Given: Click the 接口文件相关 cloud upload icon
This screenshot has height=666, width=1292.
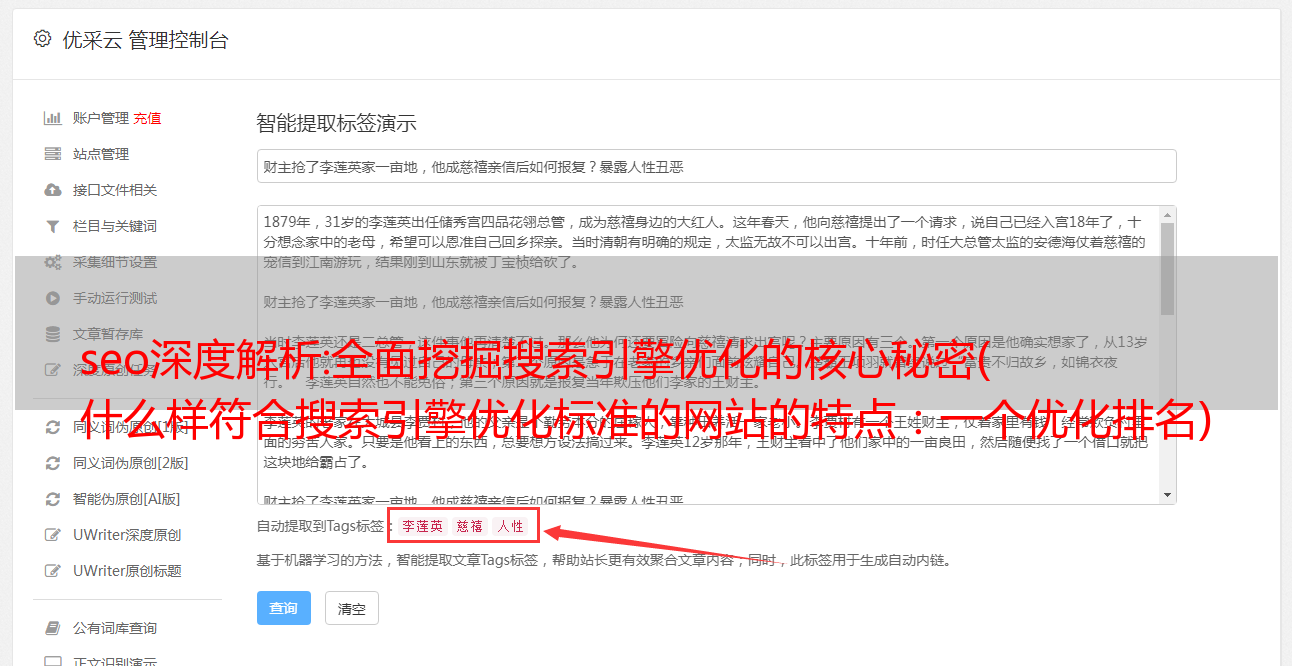Looking at the screenshot, I should click(53, 190).
